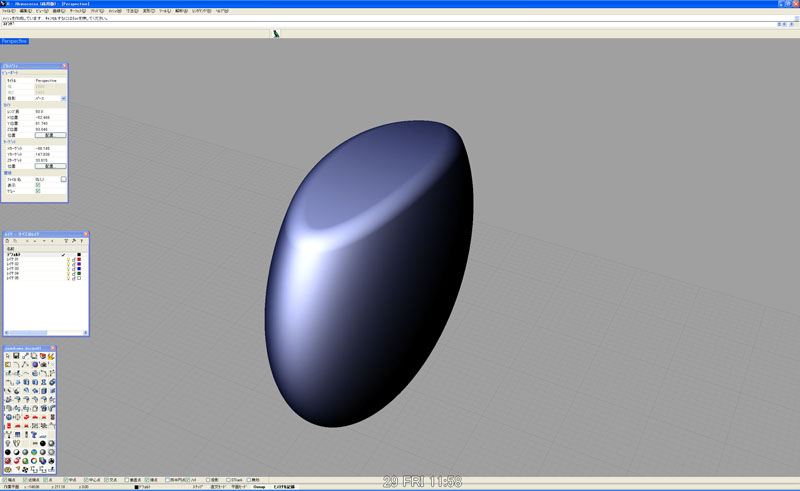Toggle the light bulb visibility for レイヤ 01
This screenshot has width=800, height=491.
pos(67,260)
